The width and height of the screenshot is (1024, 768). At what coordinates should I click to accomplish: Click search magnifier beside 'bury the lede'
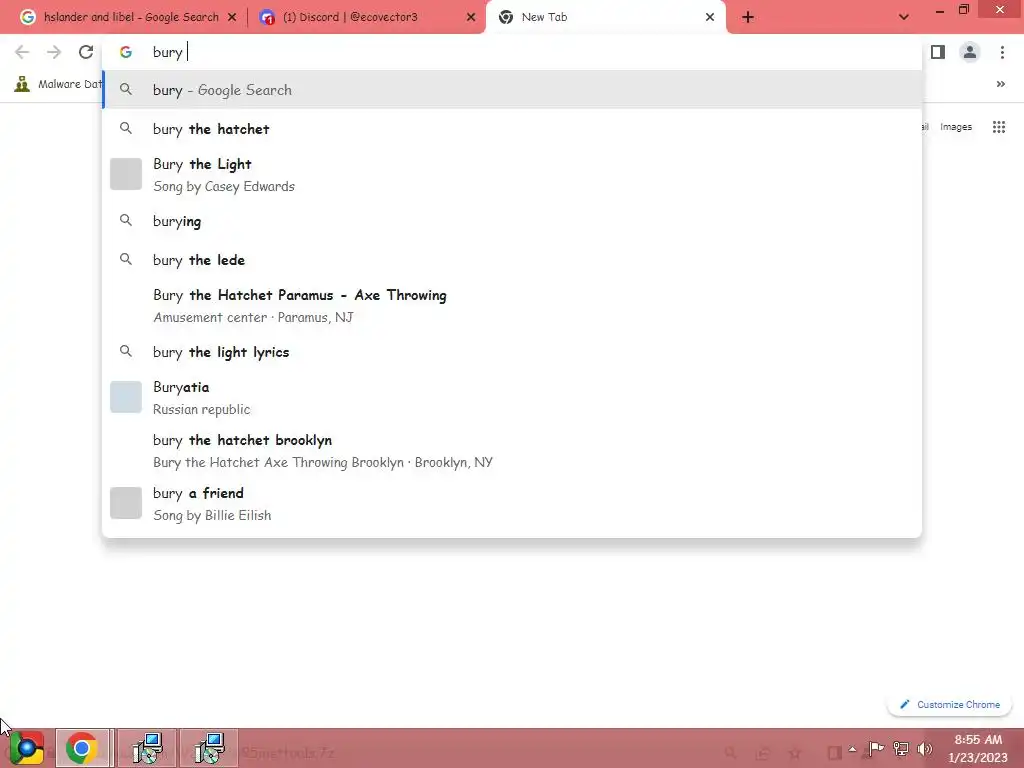click(x=126, y=259)
